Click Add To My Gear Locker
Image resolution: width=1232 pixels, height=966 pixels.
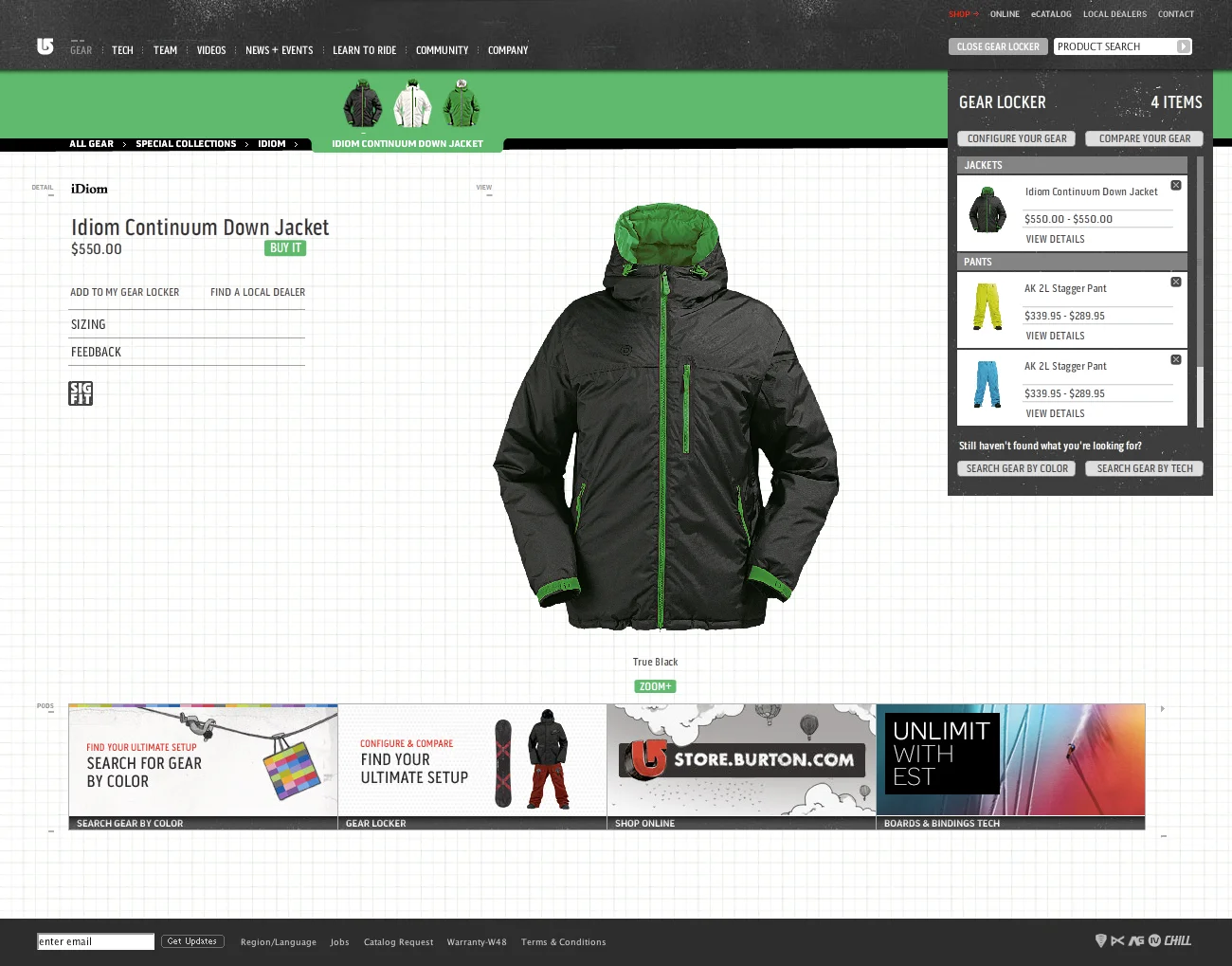coord(124,292)
